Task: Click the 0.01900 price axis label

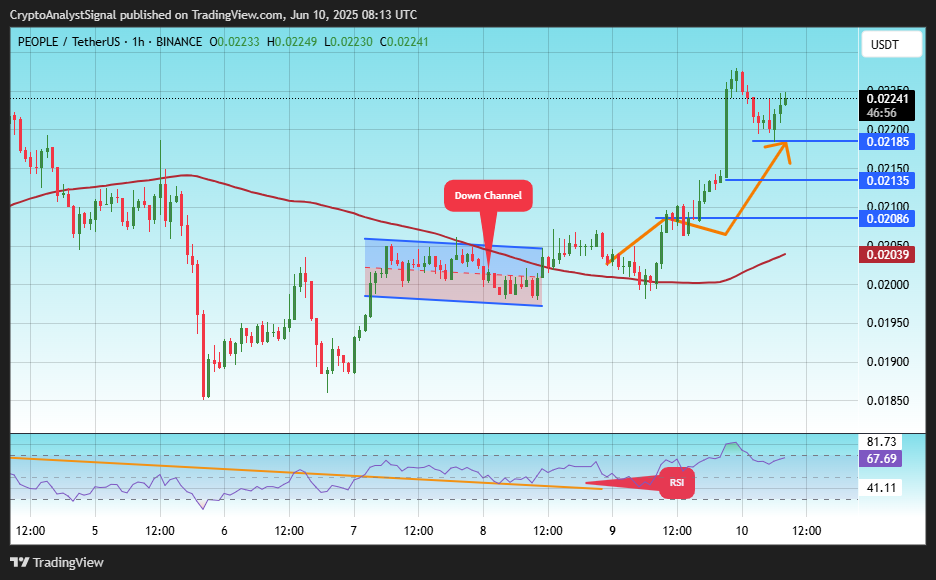Action: pos(888,362)
